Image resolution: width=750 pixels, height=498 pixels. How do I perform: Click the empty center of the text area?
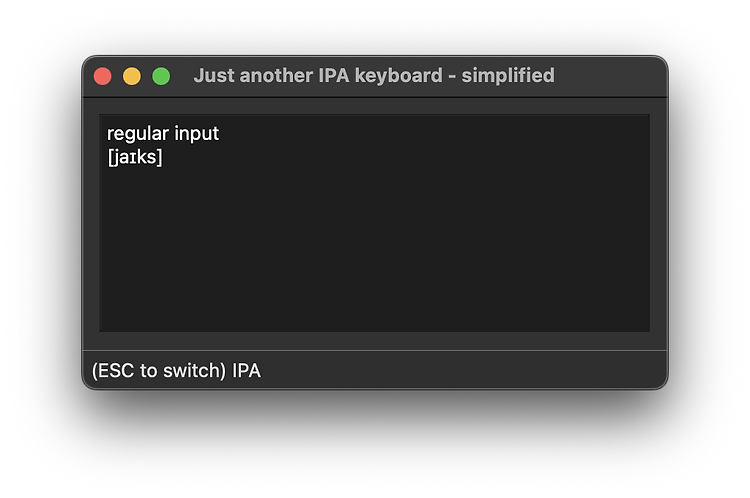pos(375,230)
